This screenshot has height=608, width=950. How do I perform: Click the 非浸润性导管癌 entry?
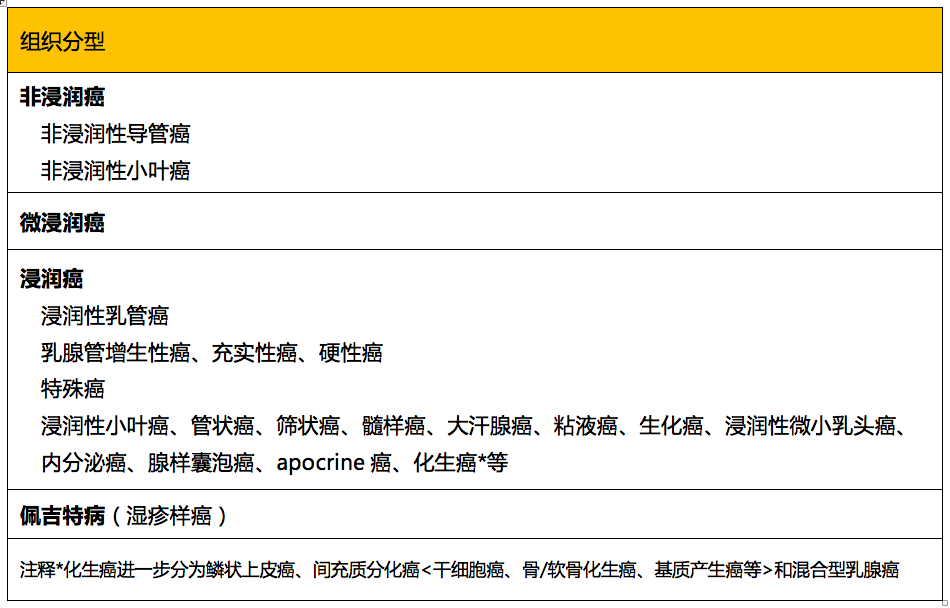[115, 134]
